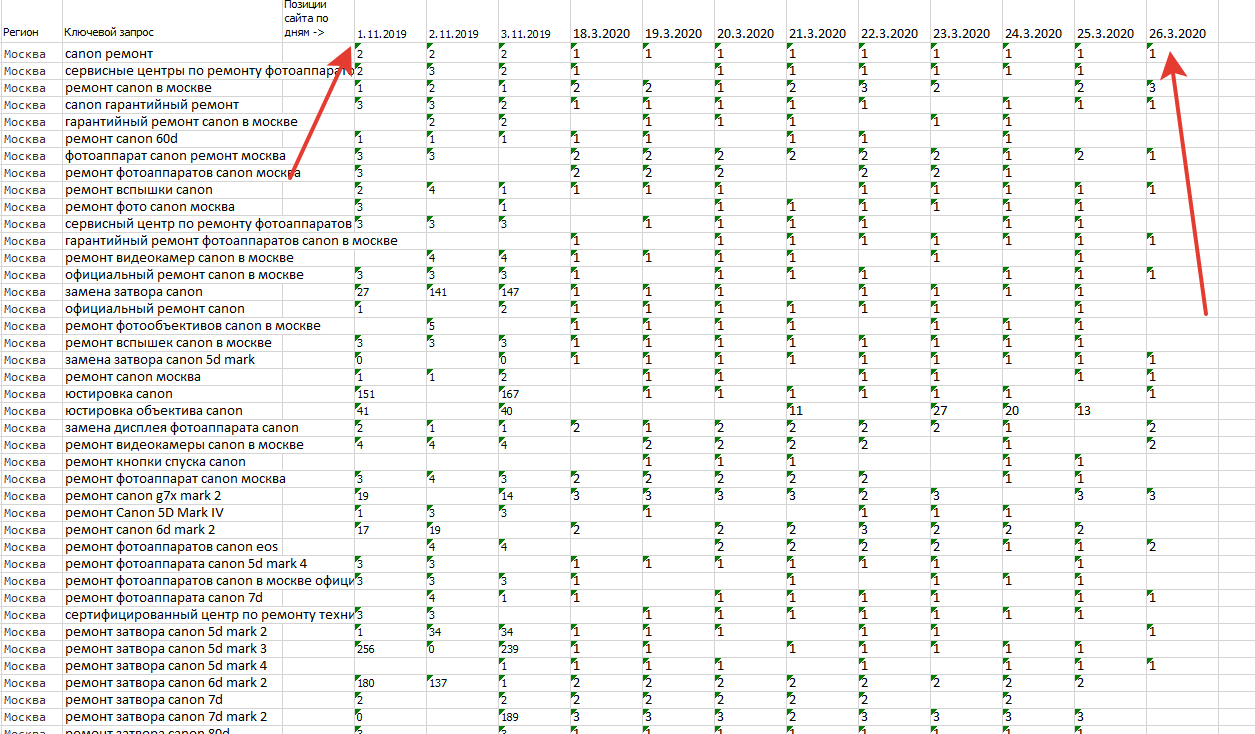
Task: Click the 24.3.2020 date header
Action: point(1034,34)
